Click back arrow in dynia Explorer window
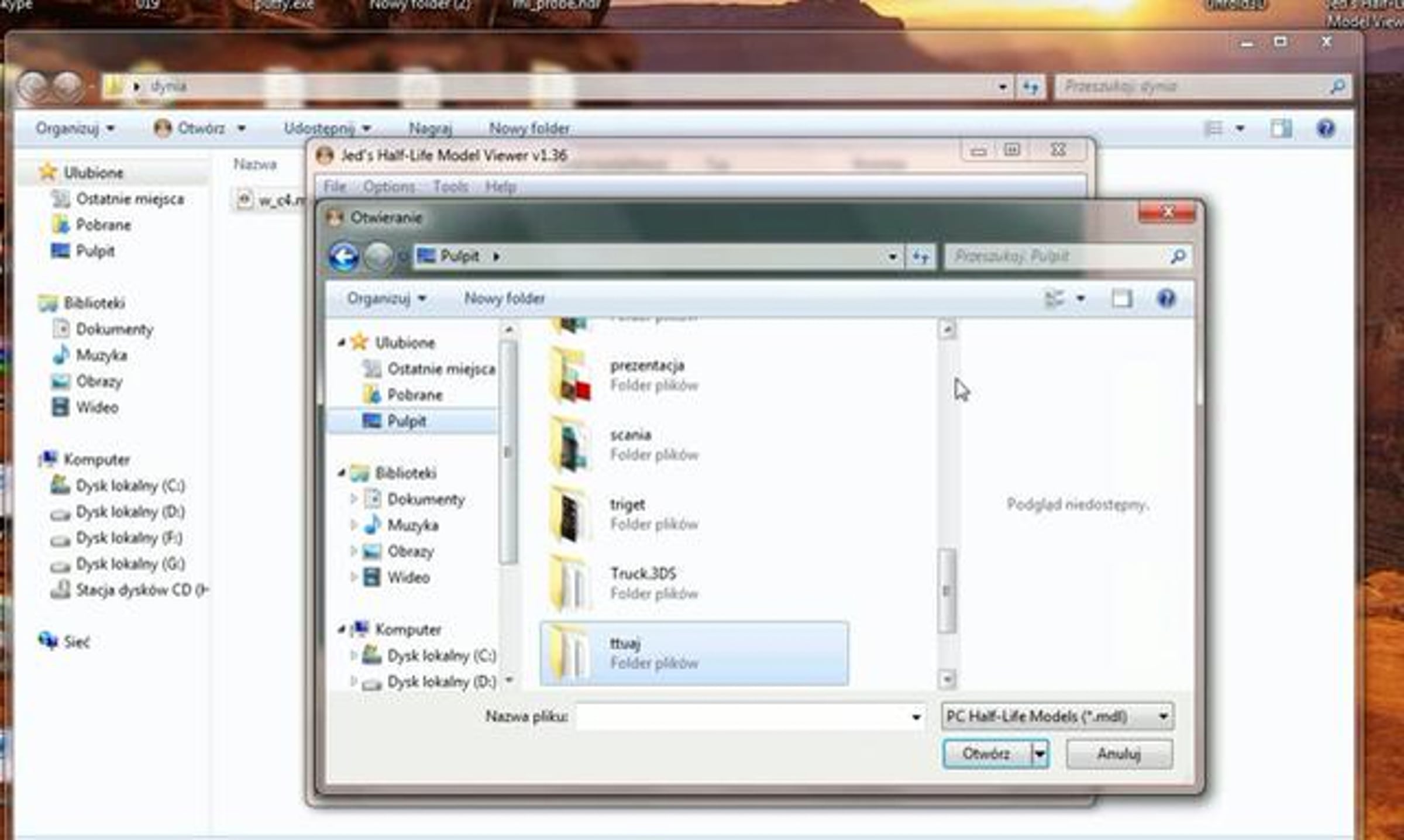The width and height of the screenshot is (1404, 840). tap(33, 87)
